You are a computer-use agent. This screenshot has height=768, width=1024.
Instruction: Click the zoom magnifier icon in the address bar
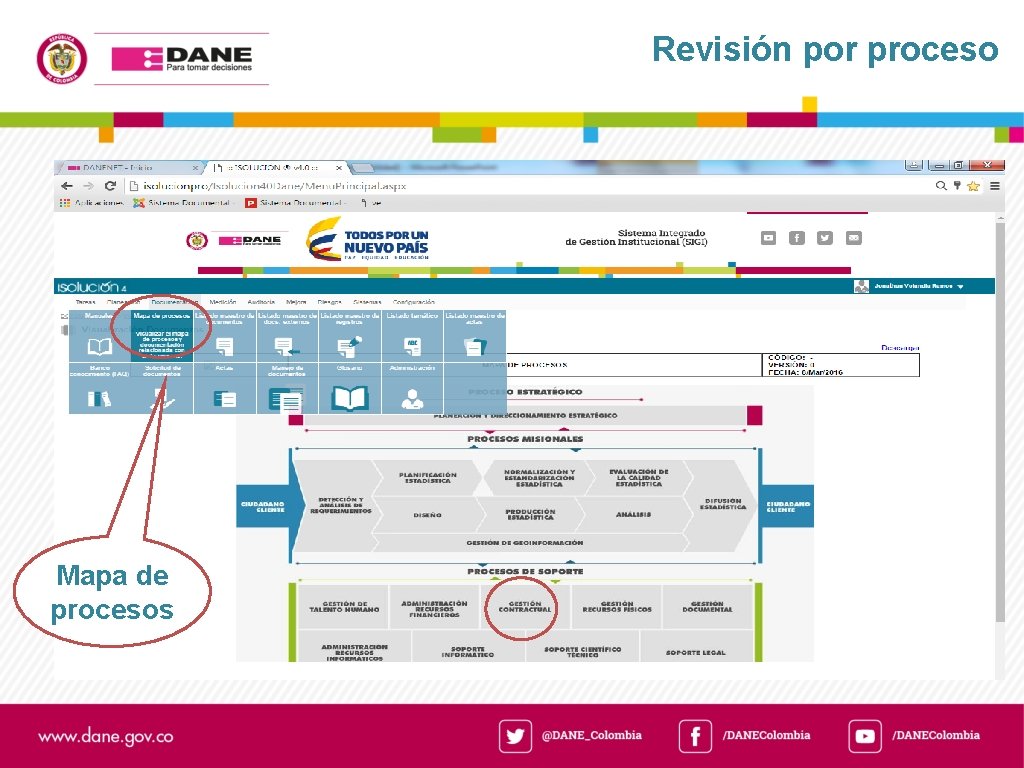[x=941, y=185]
